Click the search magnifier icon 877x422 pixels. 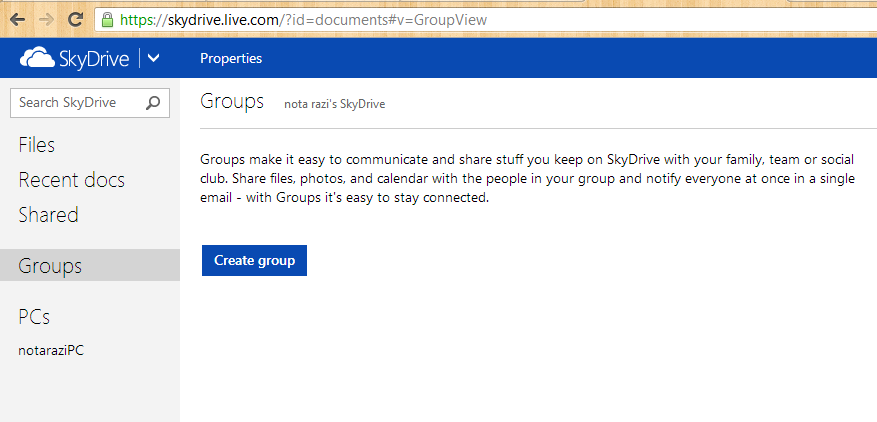153,103
